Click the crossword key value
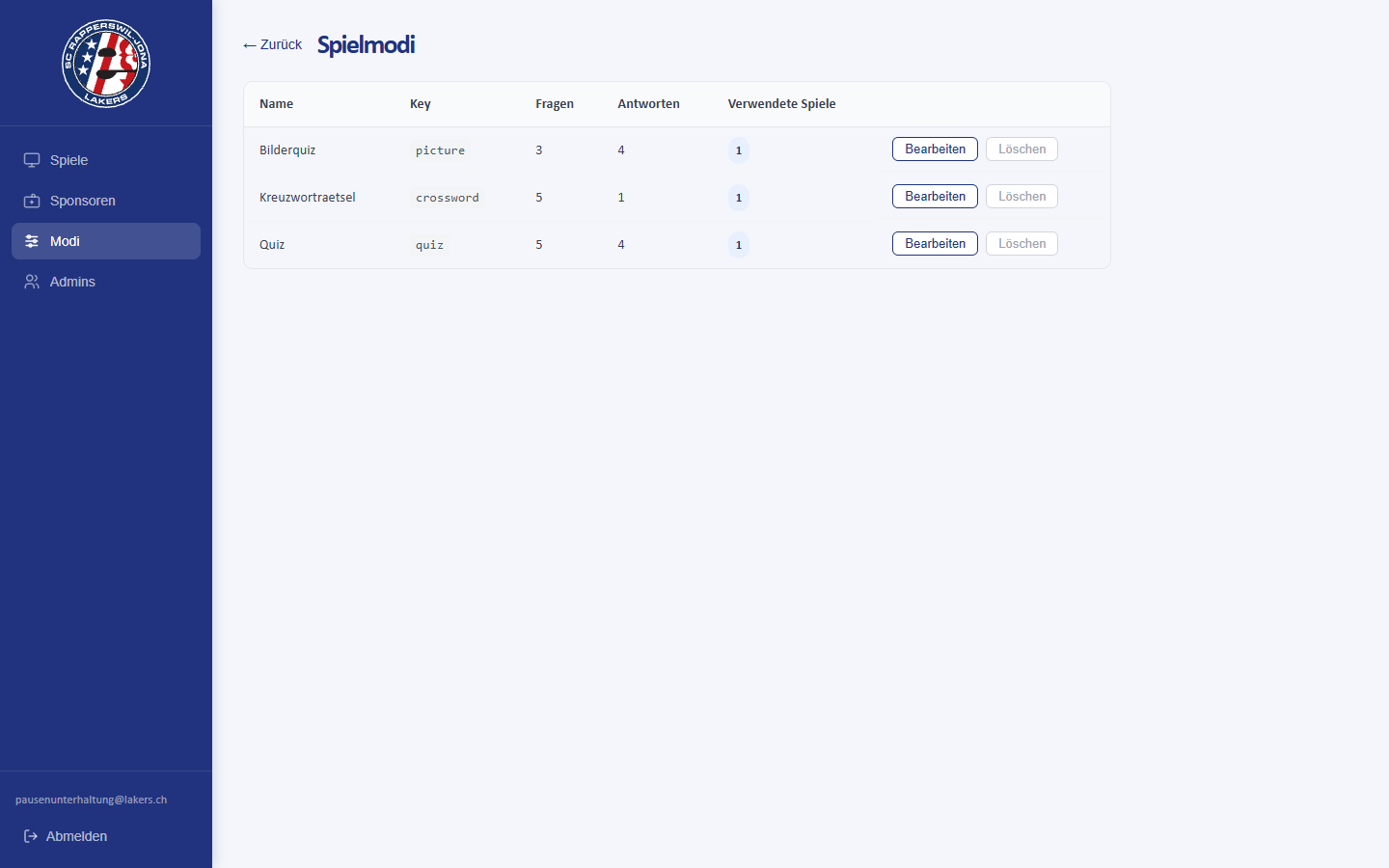 point(448,198)
